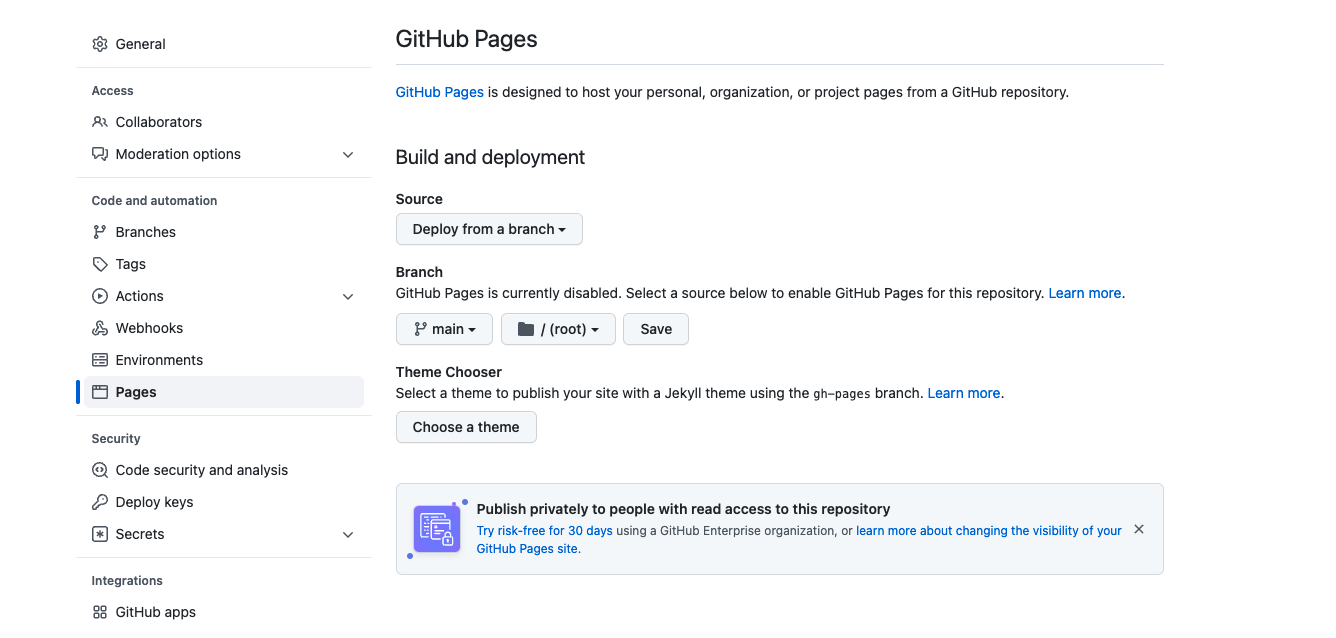Viewport: 1336px width, 638px height.
Task: Click the Source label text
Action: coord(419,199)
